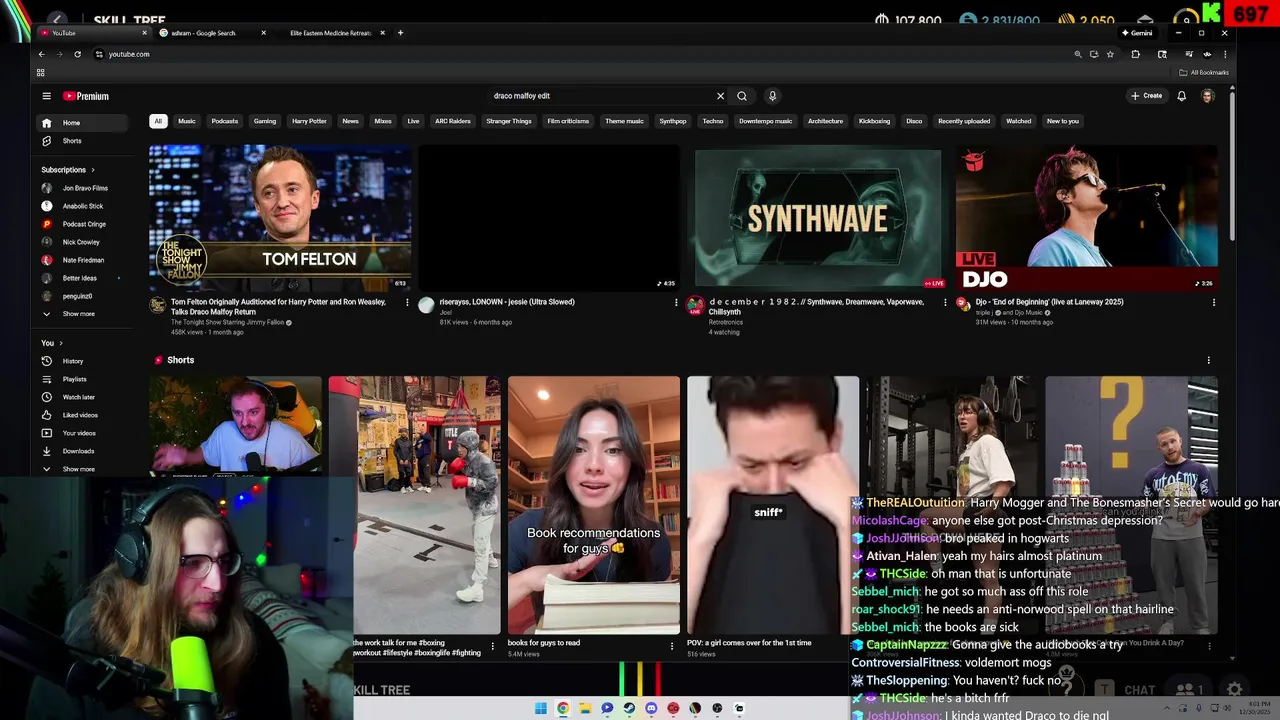Select the Kickboxing filter chip
The width and height of the screenshot is (1280, 720).
pyautogui.click(x=874, y=121)
